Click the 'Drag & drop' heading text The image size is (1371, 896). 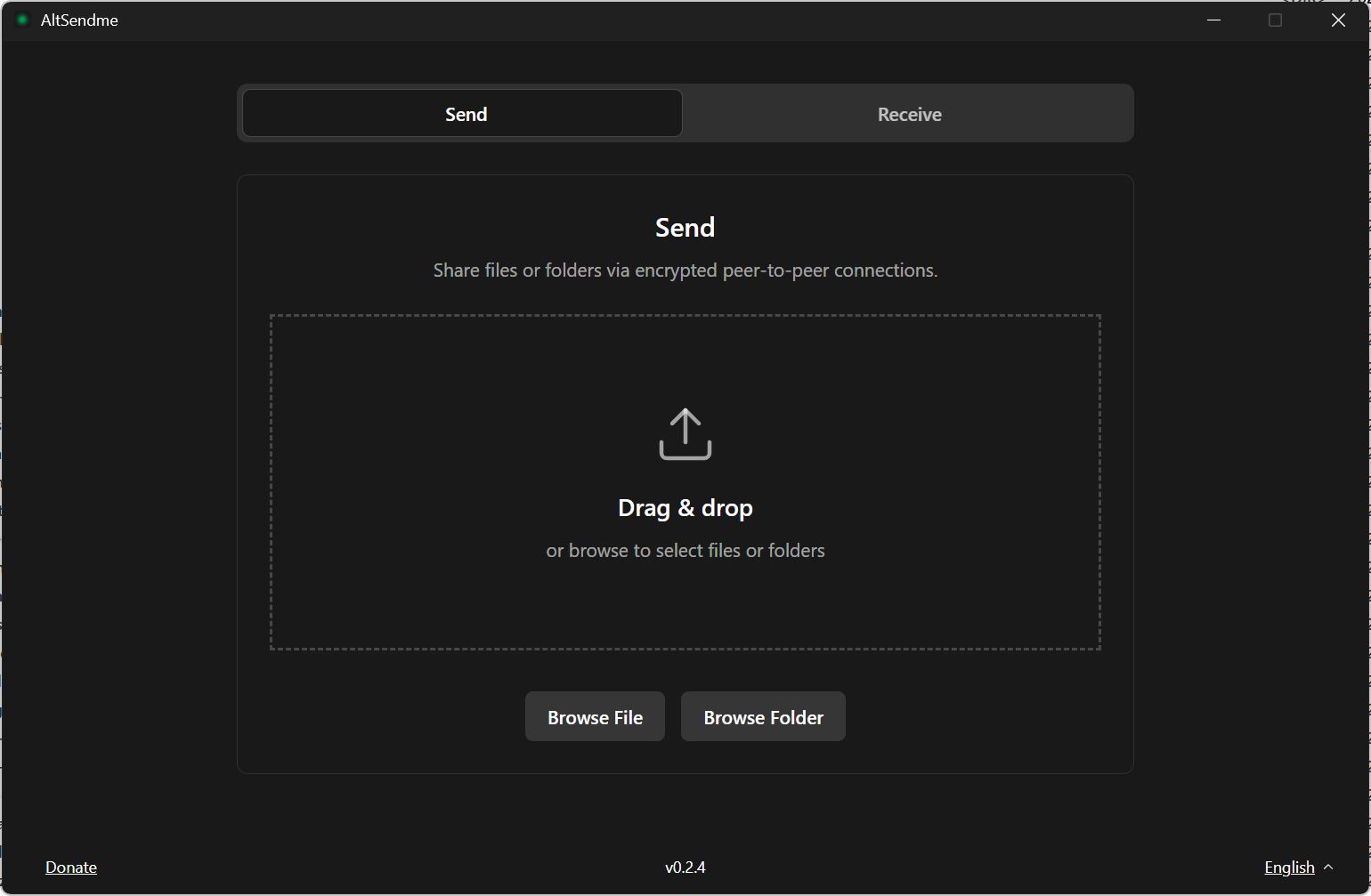pos(685,508)
